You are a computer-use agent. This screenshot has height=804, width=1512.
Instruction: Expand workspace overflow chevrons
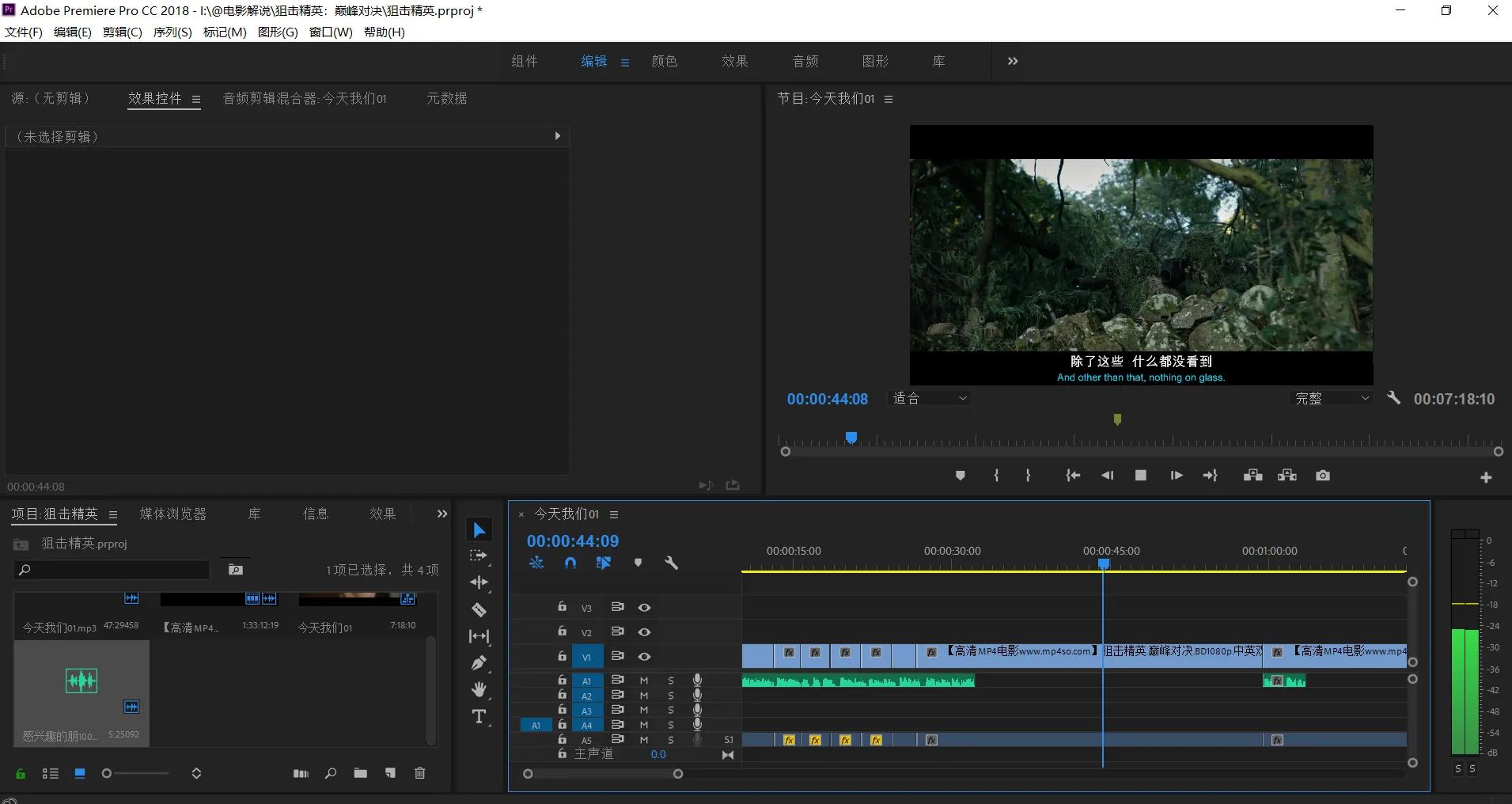point(1013,61)
